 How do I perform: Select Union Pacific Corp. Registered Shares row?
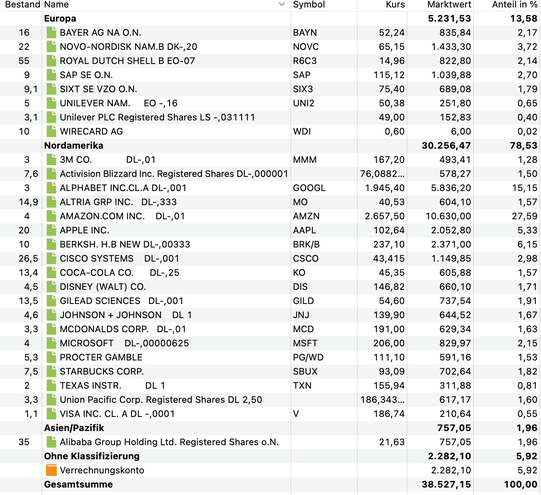(x=270, y=400)
